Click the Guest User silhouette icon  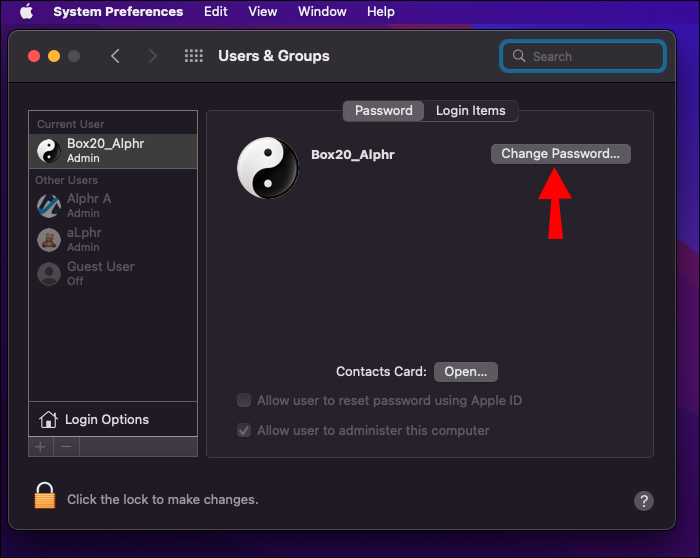click(x=49, y=274)
